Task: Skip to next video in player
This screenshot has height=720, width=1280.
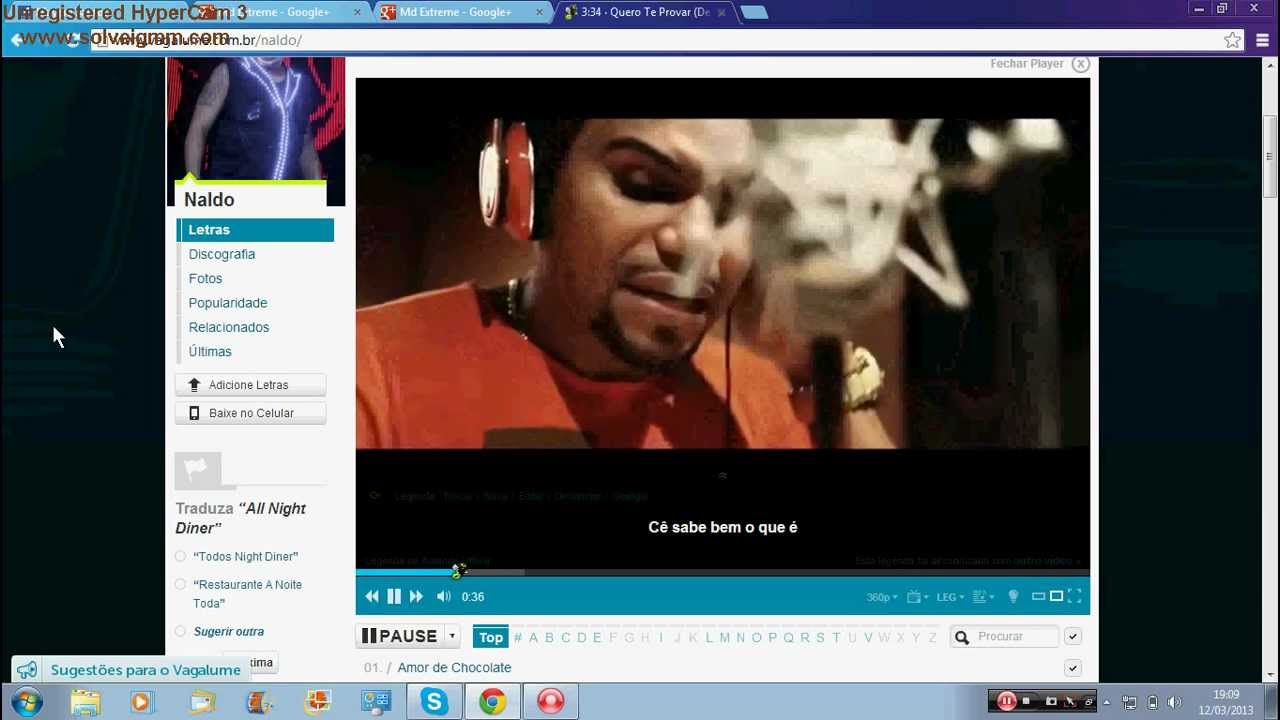Action: pos(416,597)
